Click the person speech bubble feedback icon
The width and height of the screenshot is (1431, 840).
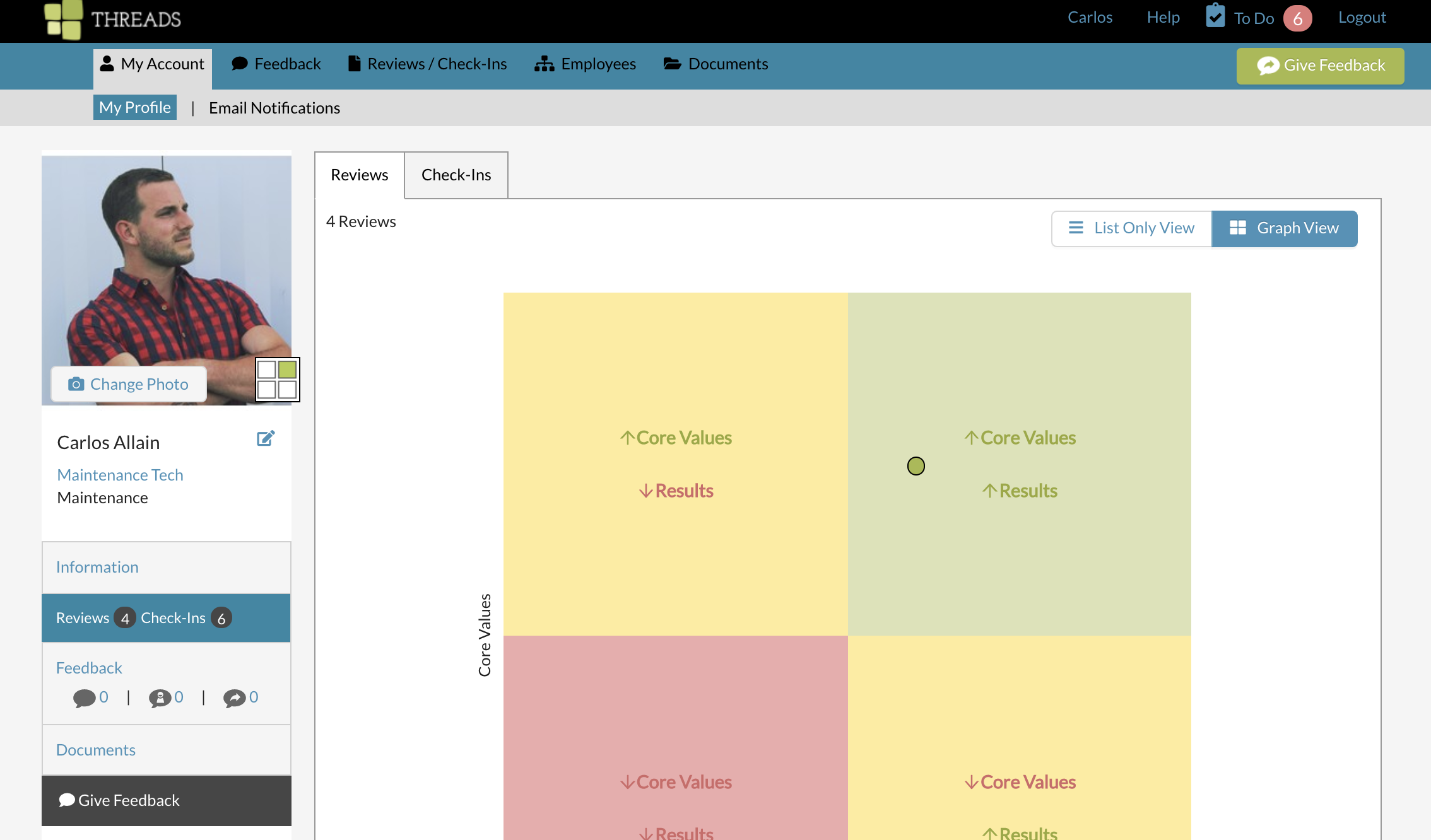(x=160, y=697)
